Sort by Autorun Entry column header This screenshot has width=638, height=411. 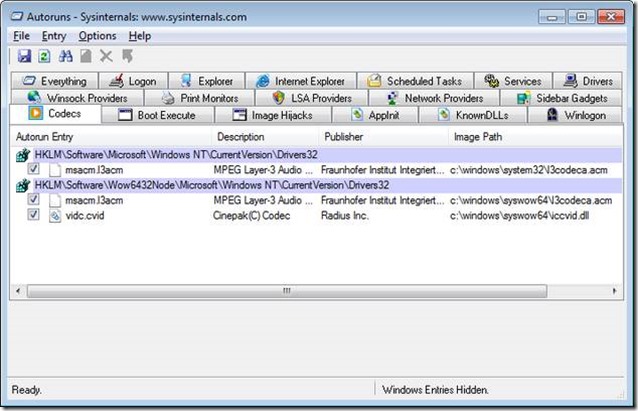click(111, 137)
